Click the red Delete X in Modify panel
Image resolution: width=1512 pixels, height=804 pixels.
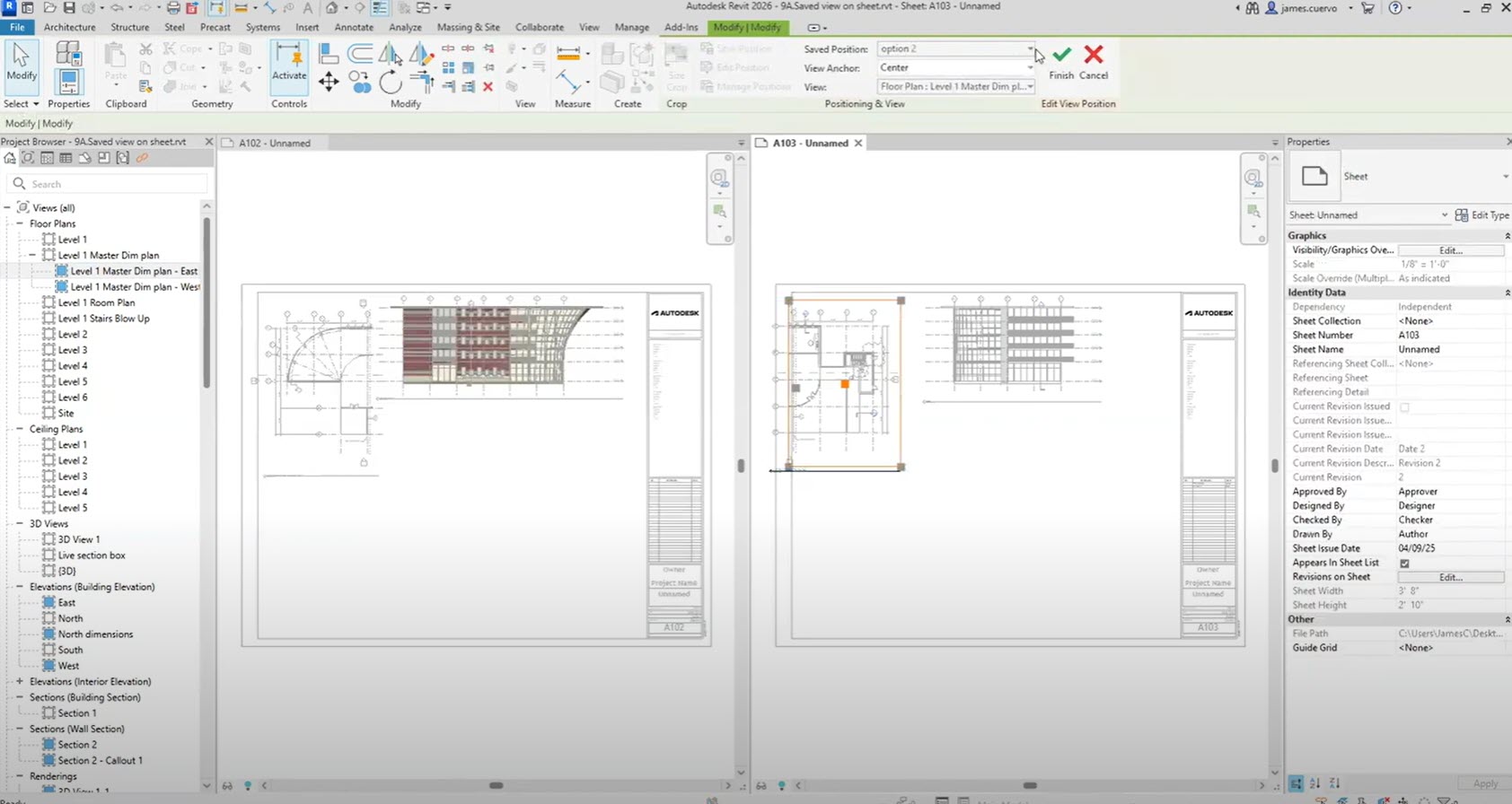tap(488, 87)
